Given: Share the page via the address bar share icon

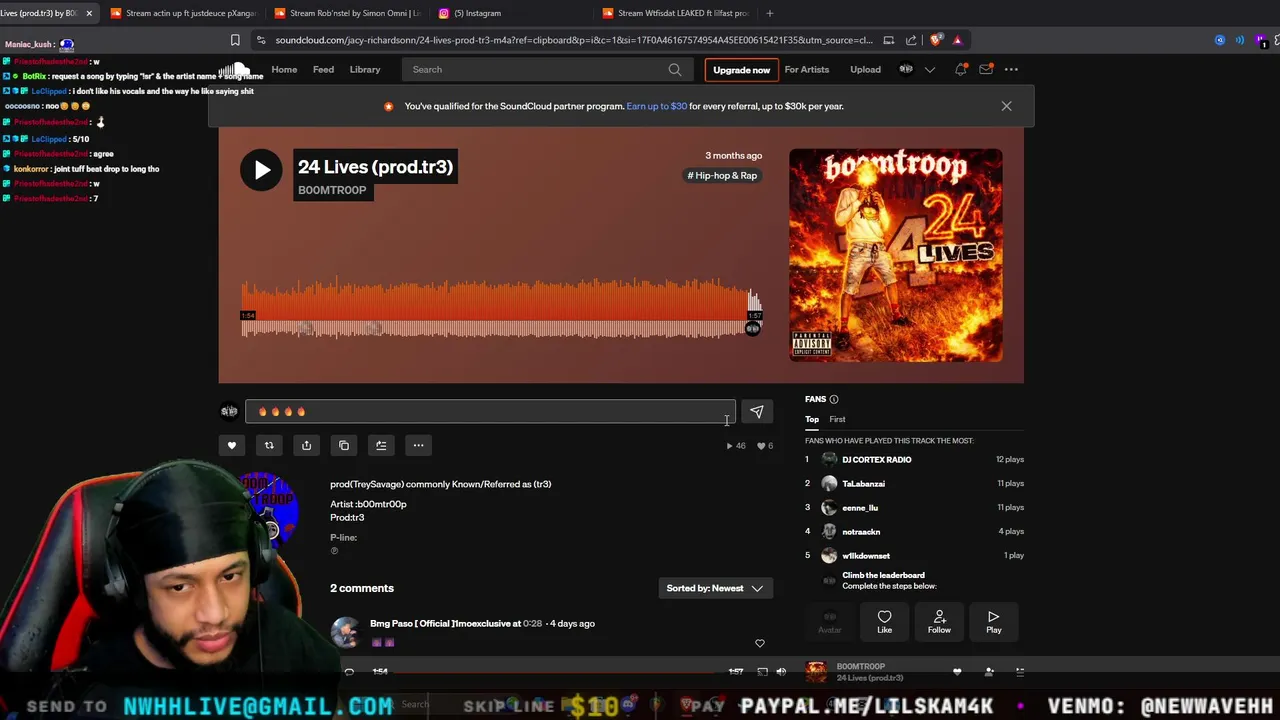Looking at the screenshot, I should [x=911, y=40].
